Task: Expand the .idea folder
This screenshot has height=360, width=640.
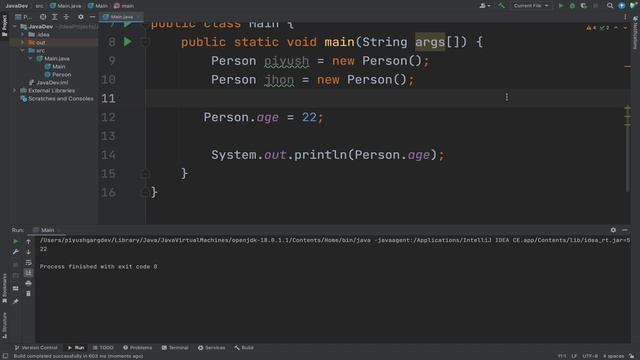Action: point(23,35)
